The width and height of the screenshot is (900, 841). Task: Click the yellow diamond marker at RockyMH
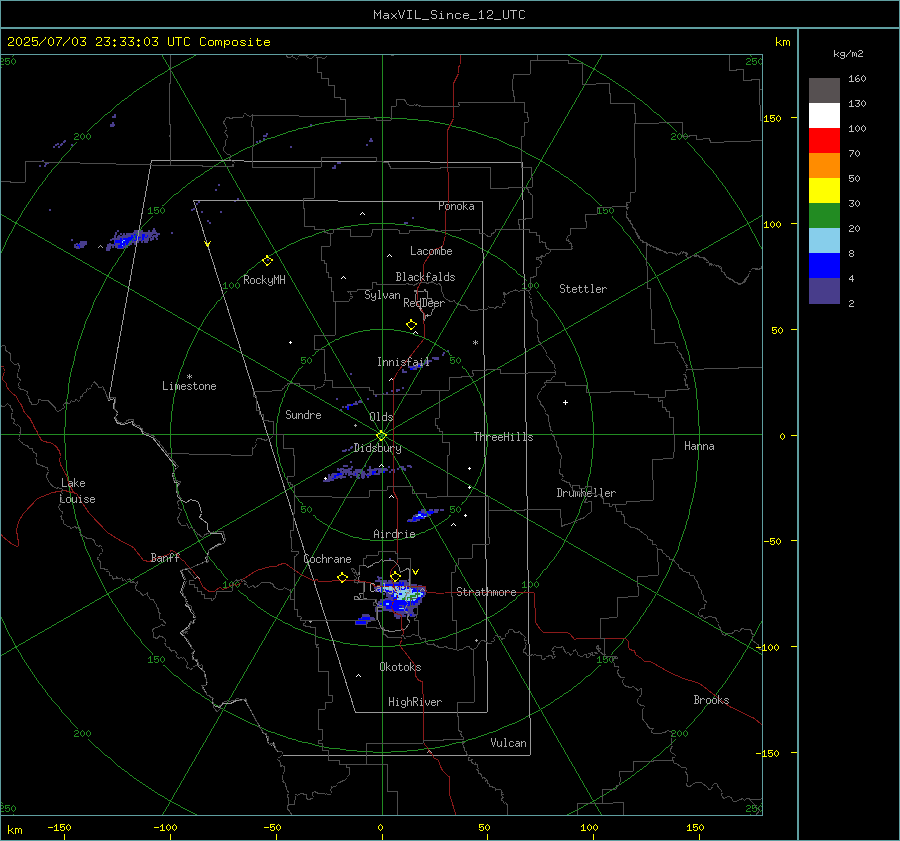[267, 261]
